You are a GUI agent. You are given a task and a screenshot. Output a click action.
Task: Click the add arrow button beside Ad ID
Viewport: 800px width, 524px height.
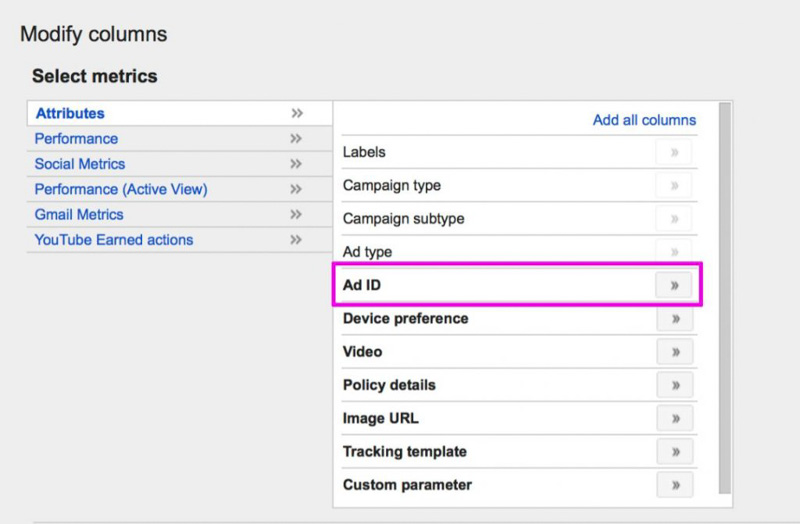pyautogui.click(x=674, y=286)
